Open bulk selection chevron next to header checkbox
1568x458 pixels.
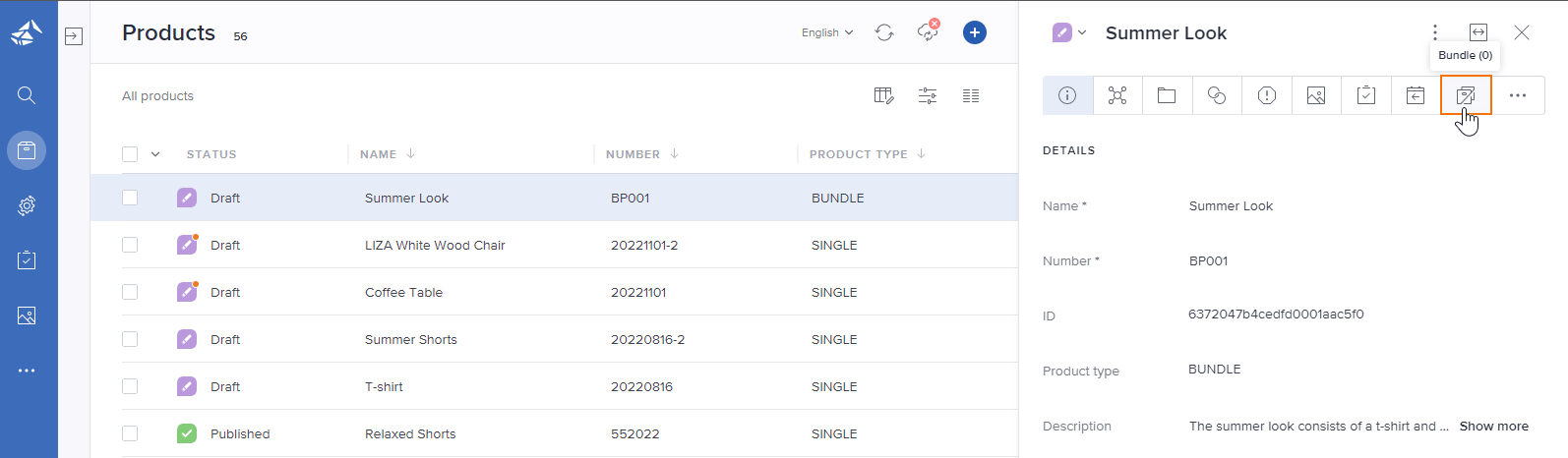click(x=155, y=154)
